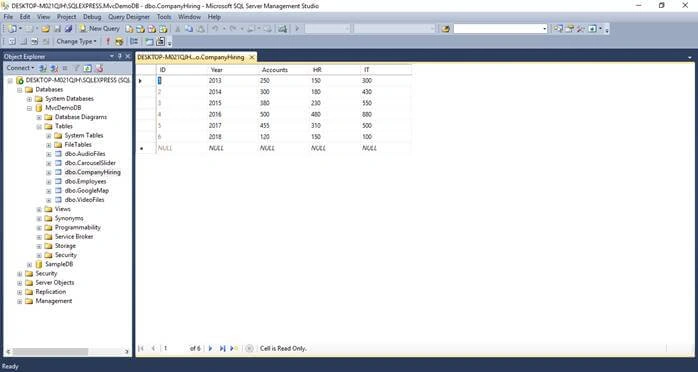Image resolution: width=698 pixels, height=372 pixels.
Task: Move to last record button
Action: [222, 348]
